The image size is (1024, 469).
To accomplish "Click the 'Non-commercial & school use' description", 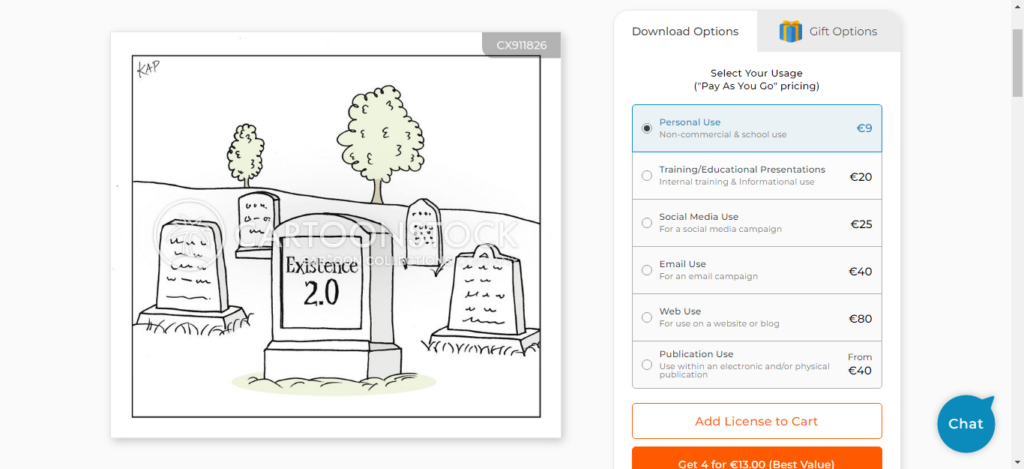I will (x=722, y=135).
